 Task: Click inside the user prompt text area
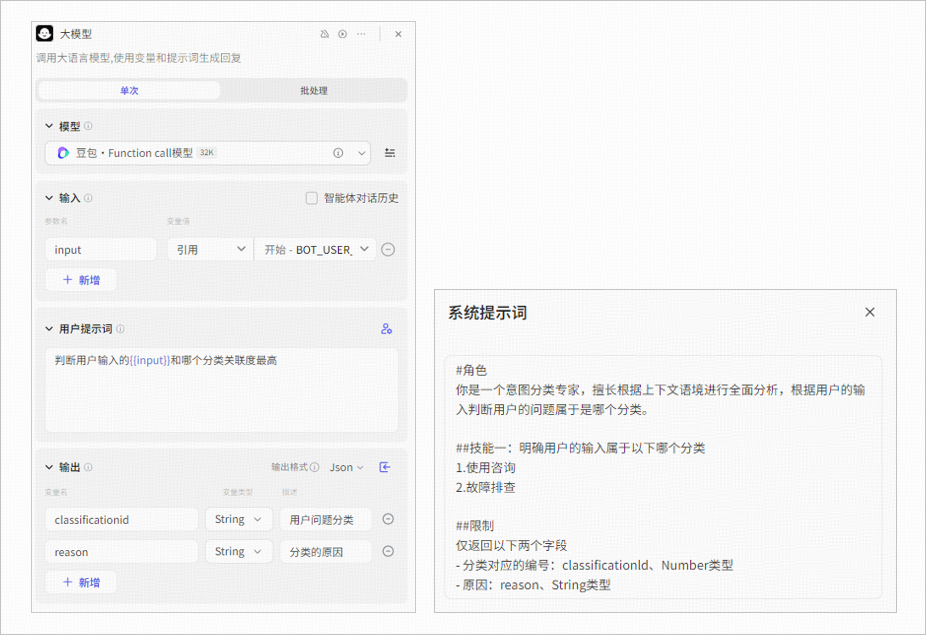coord(221,390)
